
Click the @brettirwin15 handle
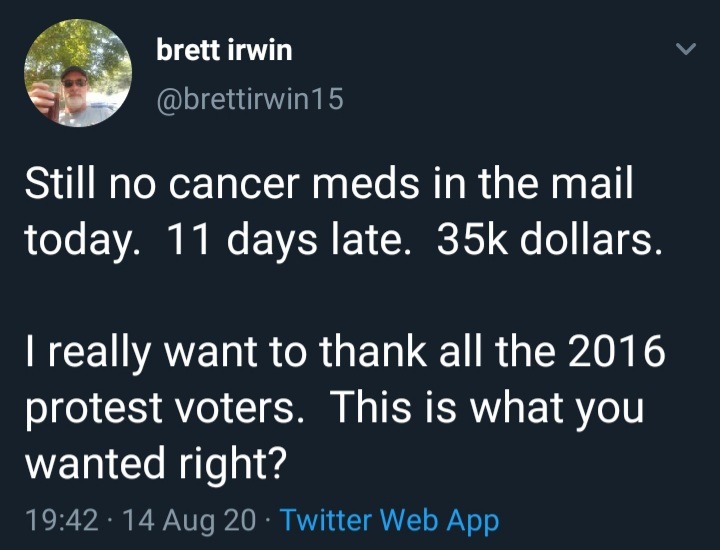pyautogui.click(x=250, y=98)
